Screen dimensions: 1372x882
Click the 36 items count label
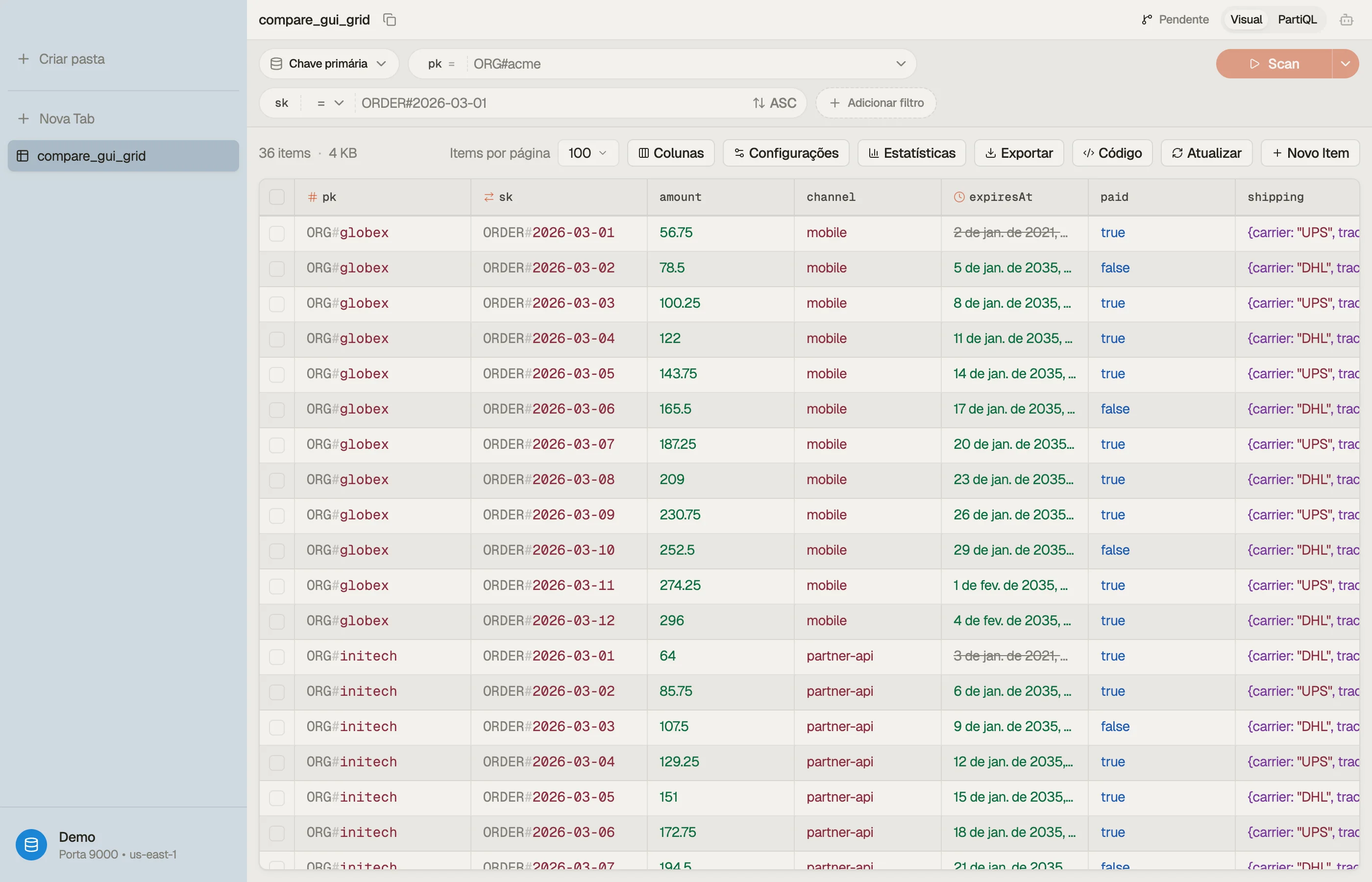click(285, 153)
